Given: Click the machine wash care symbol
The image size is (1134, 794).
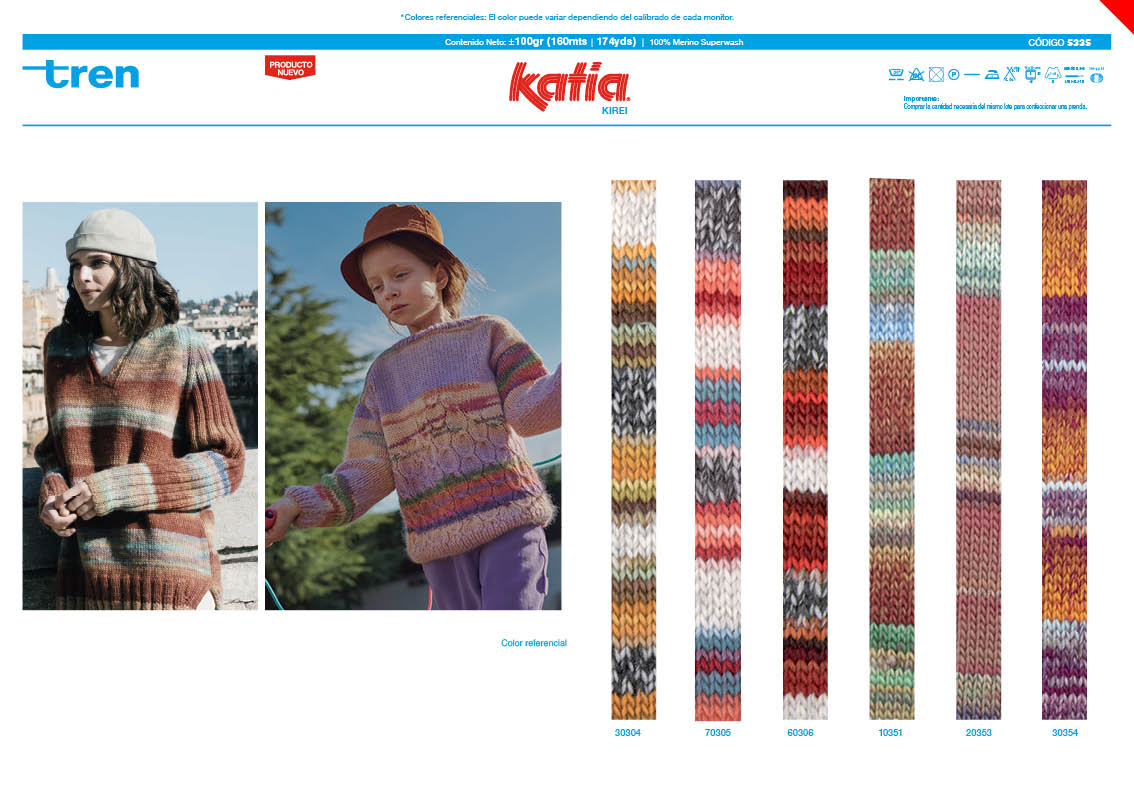Looking at the screenshot, I should pyautogui.click(x=896, y=74).
